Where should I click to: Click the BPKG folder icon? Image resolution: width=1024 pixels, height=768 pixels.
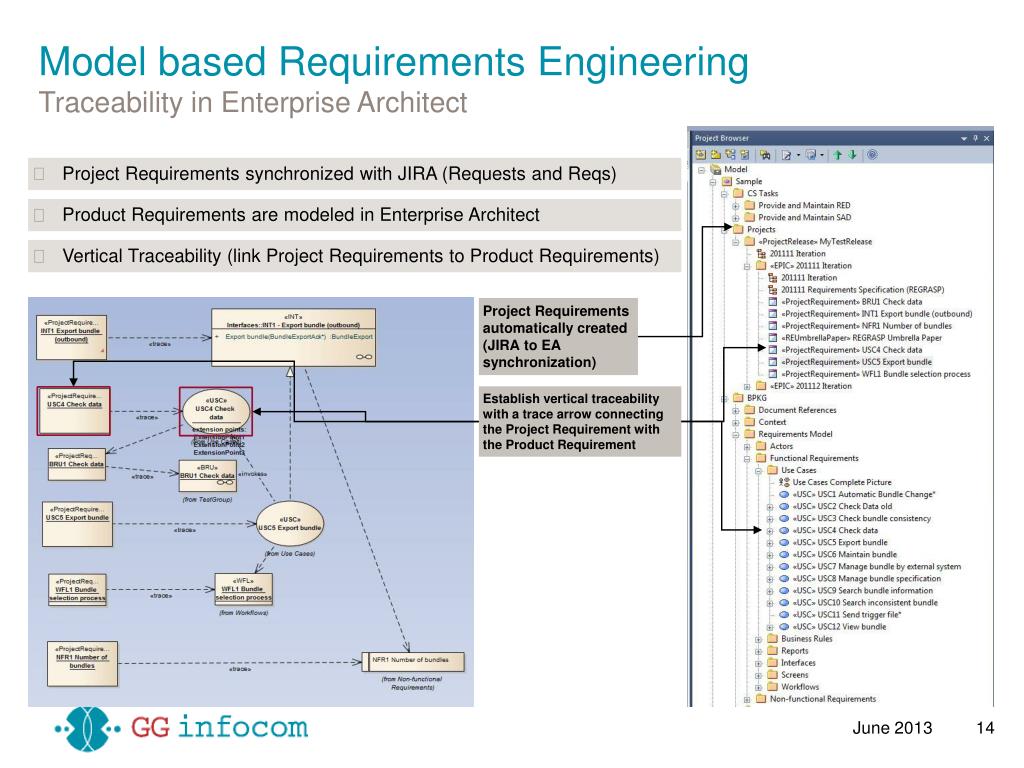click(x=739, y=398)
